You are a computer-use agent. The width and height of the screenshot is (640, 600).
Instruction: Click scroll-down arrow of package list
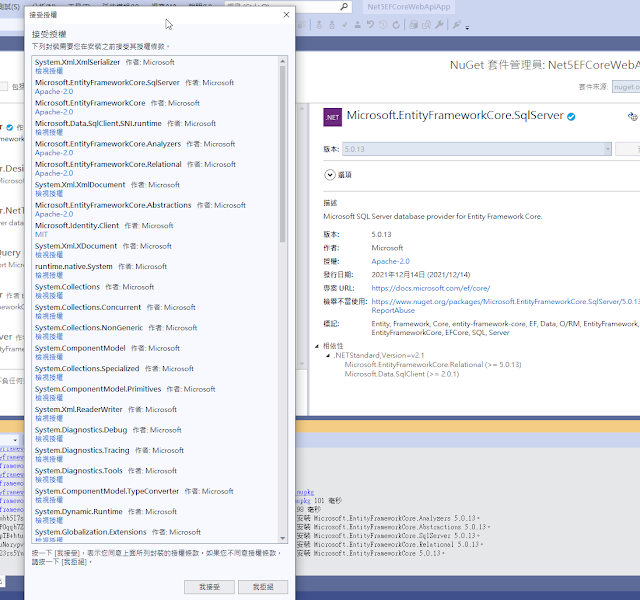pos(302,364)
